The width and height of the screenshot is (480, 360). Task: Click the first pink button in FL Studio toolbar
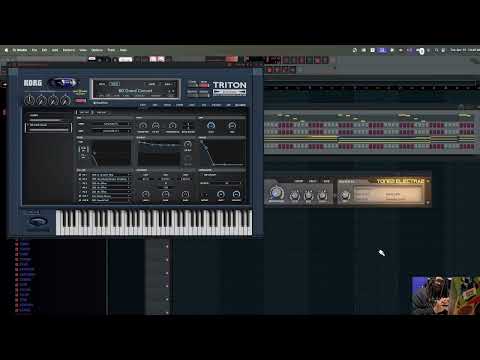[153, 59]
